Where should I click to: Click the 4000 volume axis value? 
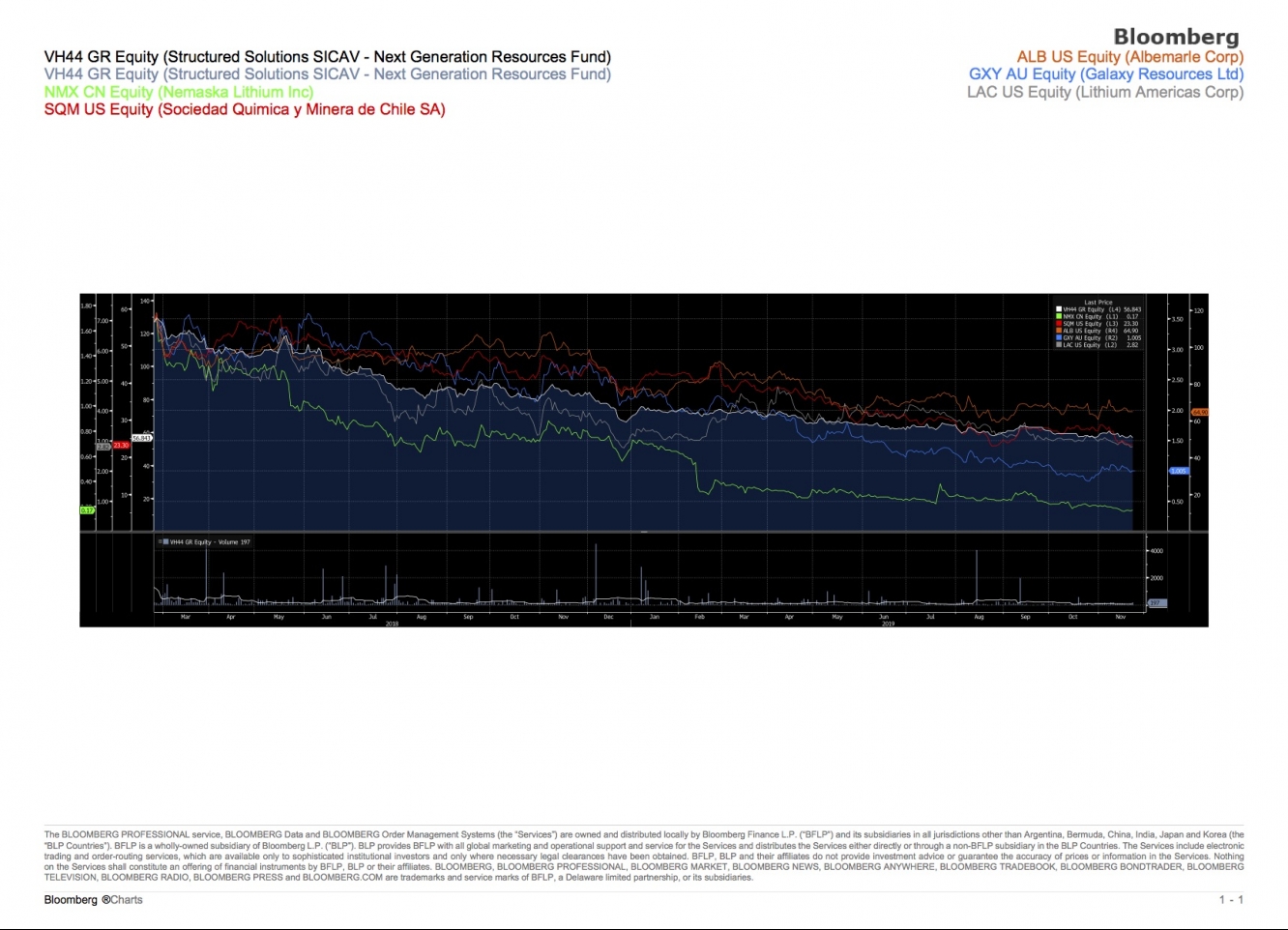click(1156, 551)
